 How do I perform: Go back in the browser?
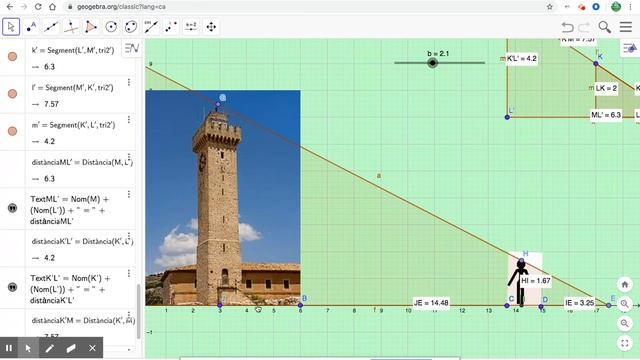[10, 7]
